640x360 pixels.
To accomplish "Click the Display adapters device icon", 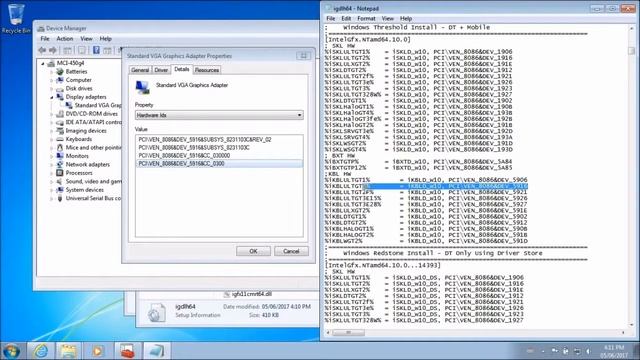I will (60, 97).
